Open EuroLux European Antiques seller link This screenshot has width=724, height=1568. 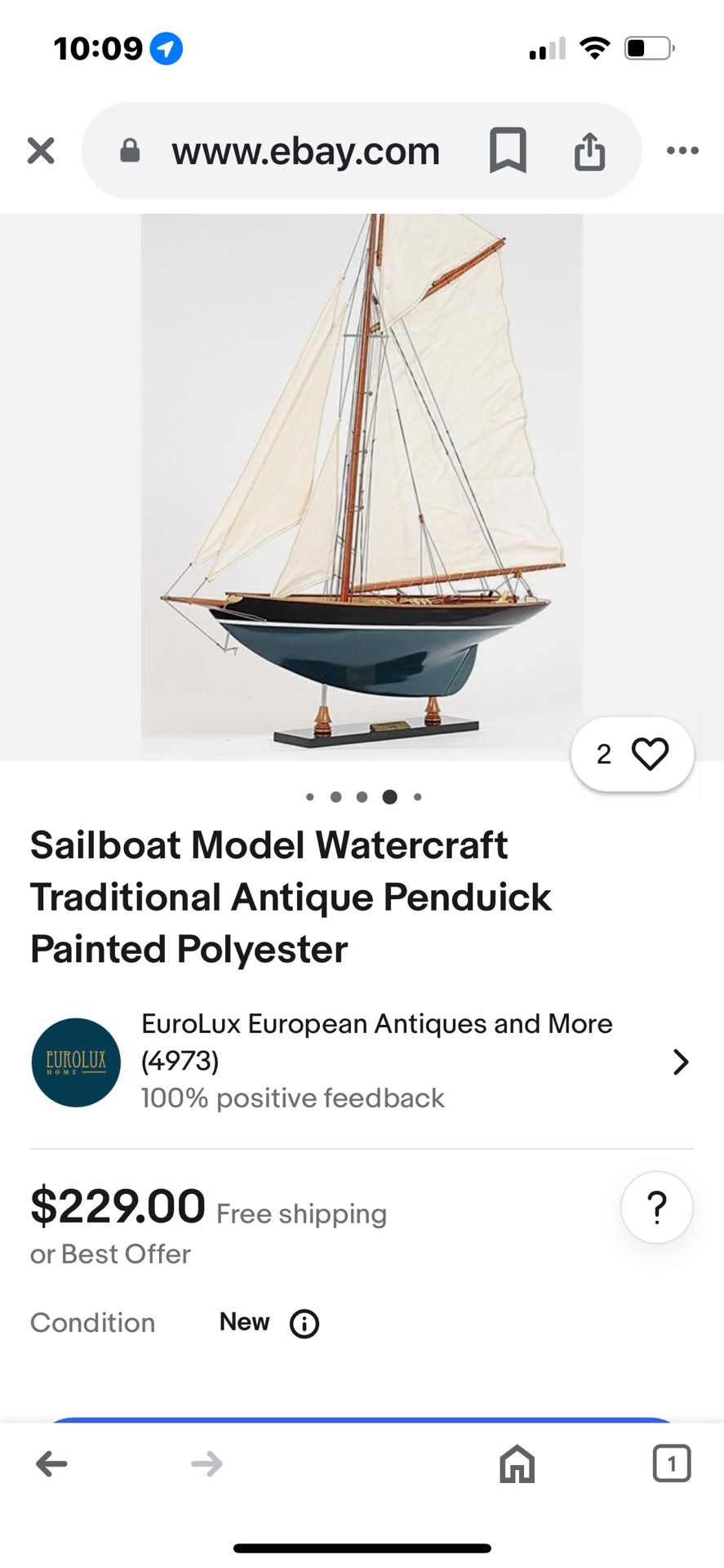coord(376,1024)
